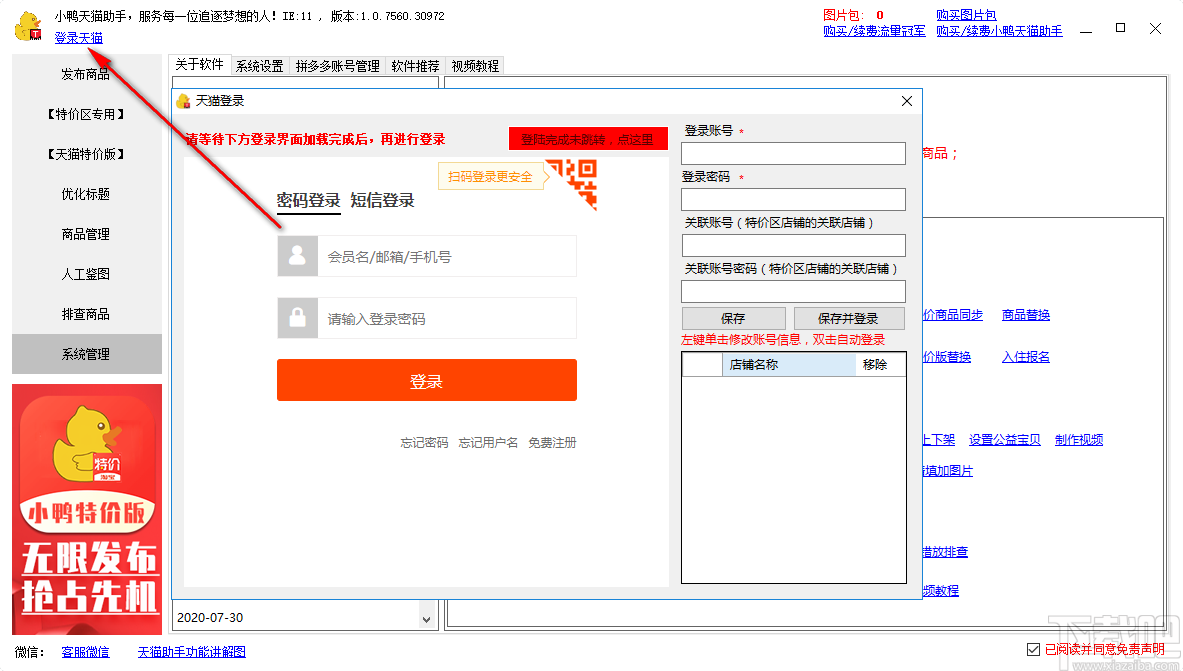The width and height of the screenshot is (1183, 671).
Task: Open the 小鸭特价版 advertisement banner
Action: [87, 509]
